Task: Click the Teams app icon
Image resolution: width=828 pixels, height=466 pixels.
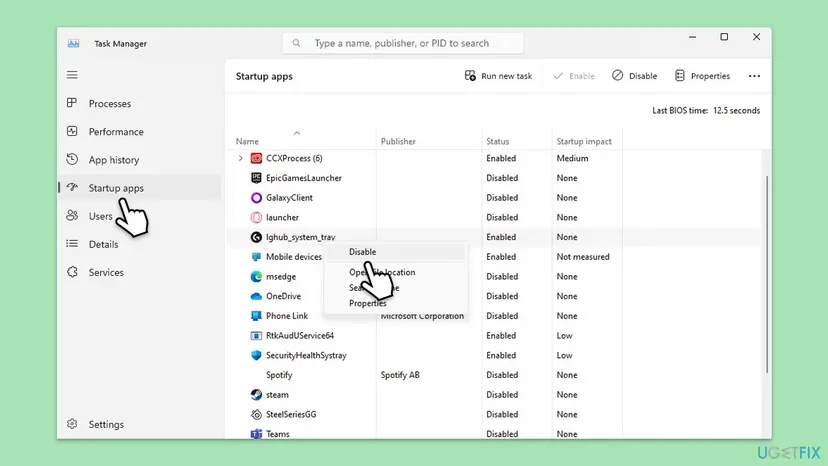Action: coord(256,434)
